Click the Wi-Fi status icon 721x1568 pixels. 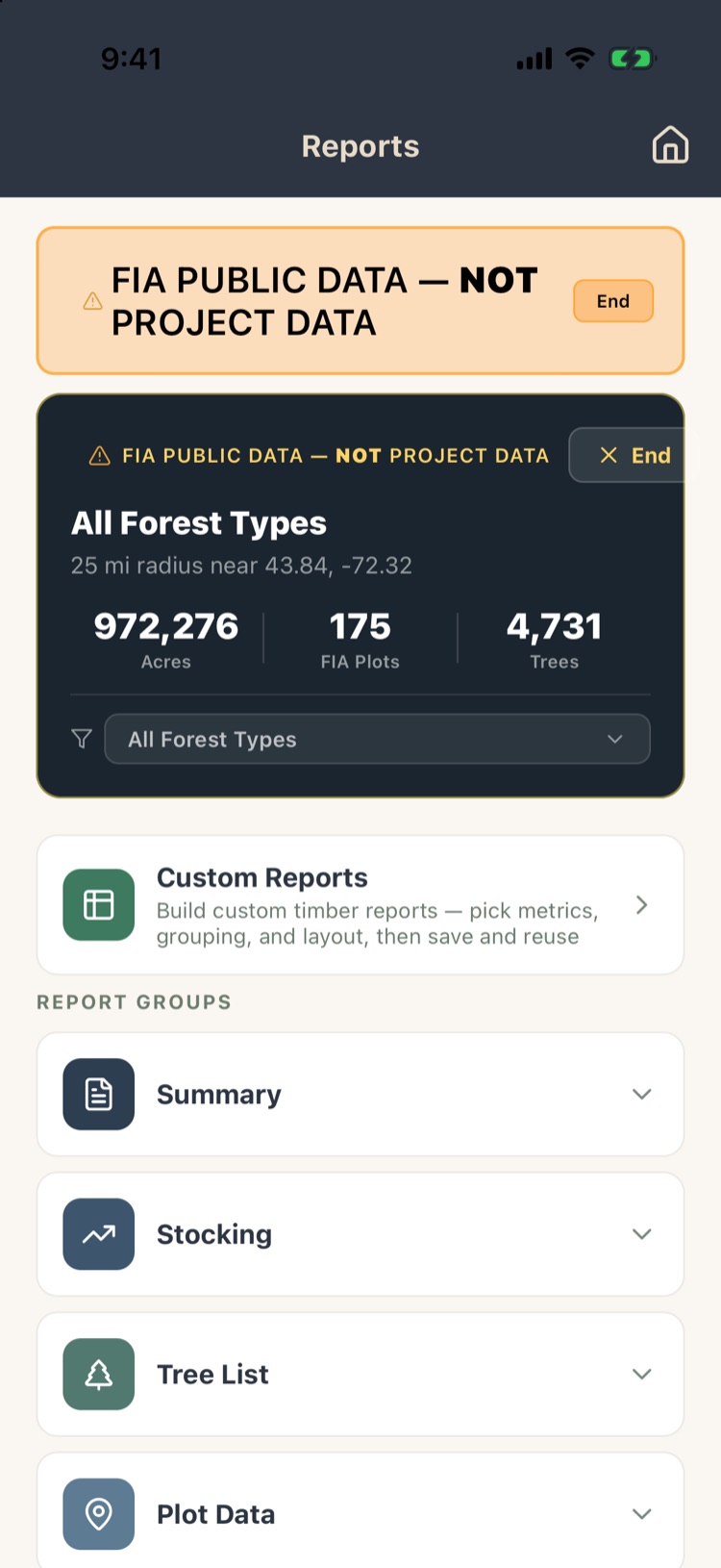click(580, 58)
